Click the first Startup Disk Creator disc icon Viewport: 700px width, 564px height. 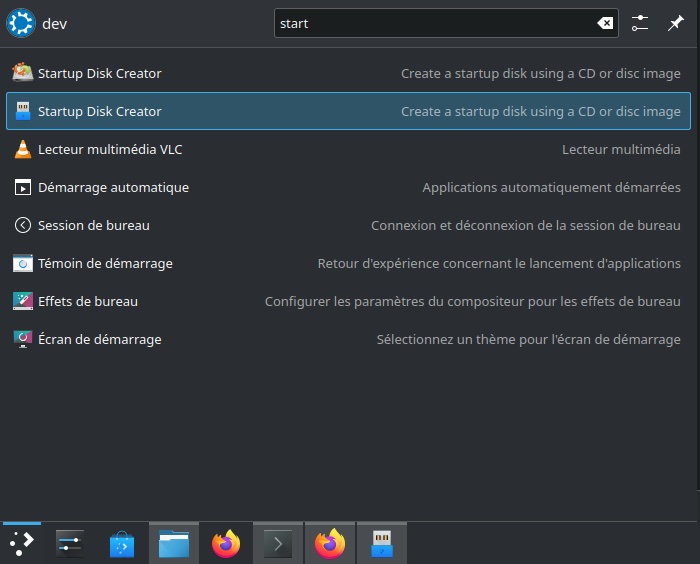(23, 73)
